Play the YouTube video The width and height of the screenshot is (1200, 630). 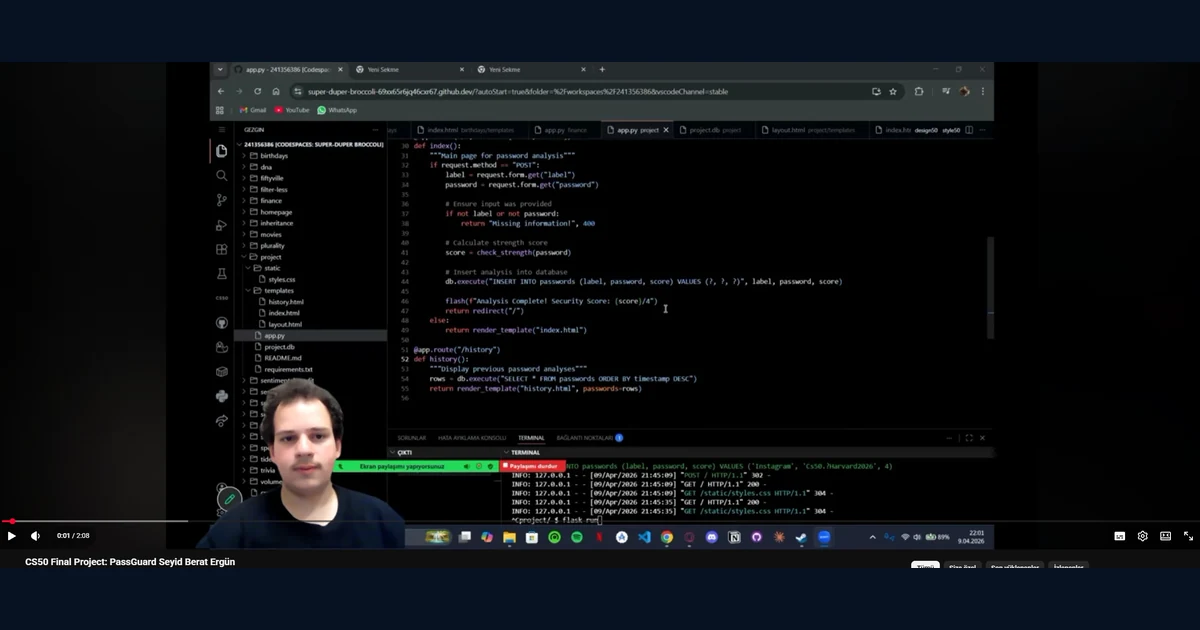coord(12,536)
